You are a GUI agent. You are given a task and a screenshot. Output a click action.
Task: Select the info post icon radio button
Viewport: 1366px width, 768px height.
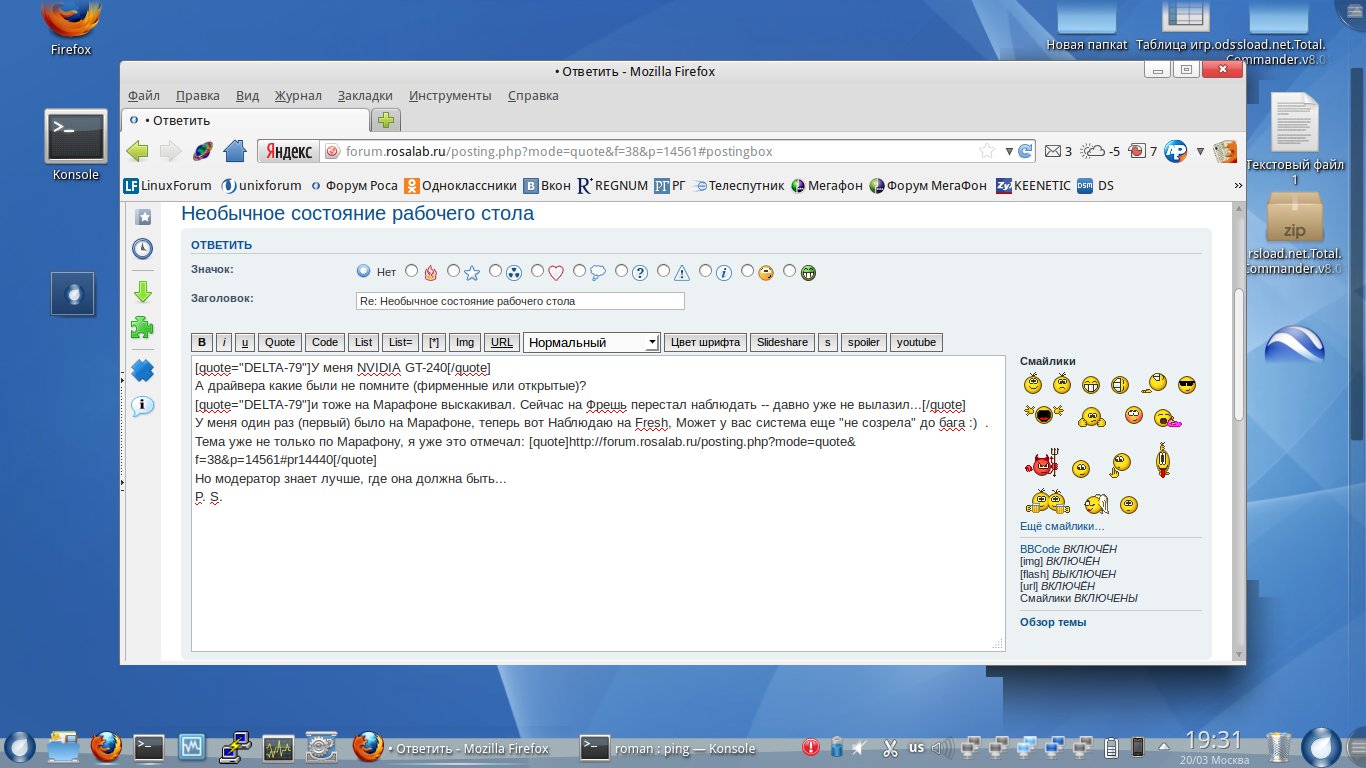click(x=706, y=271)
